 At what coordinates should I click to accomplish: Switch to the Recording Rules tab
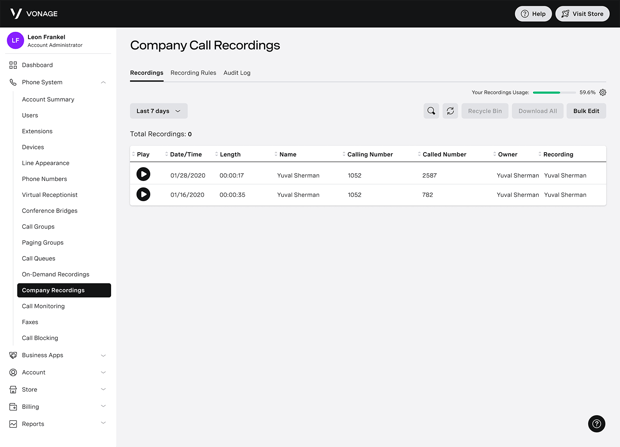(193, 73)
